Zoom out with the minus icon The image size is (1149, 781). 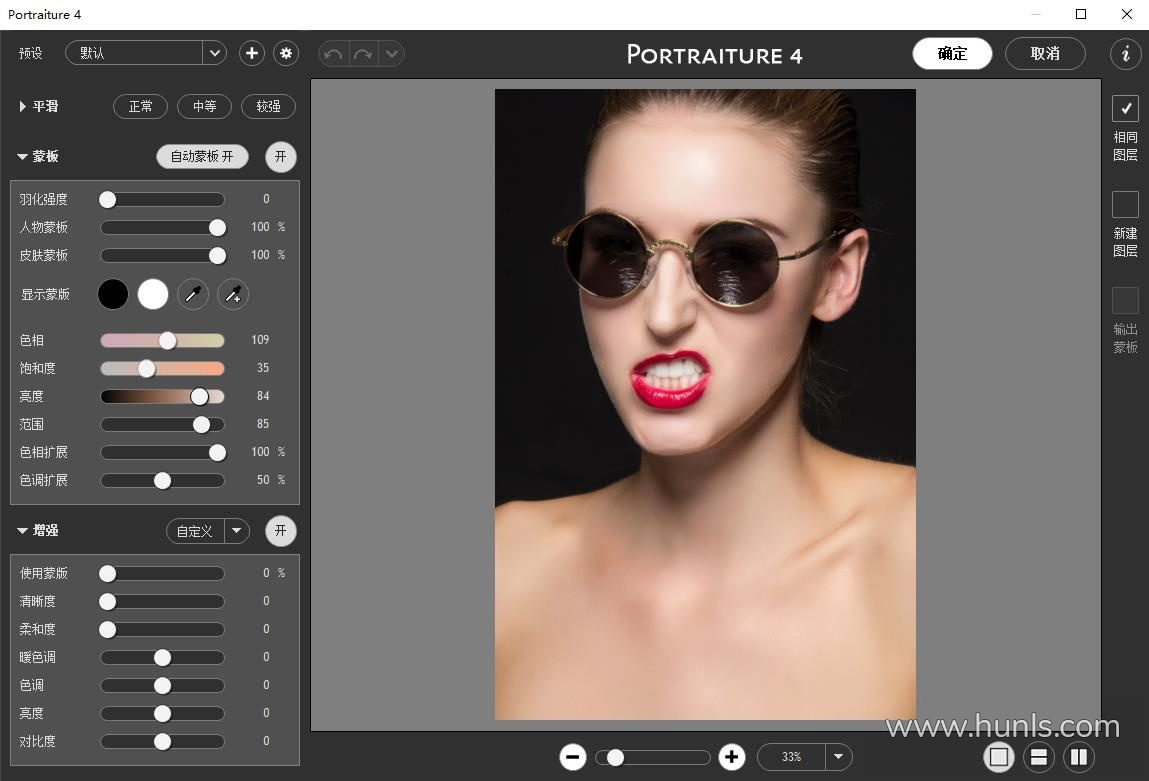(x=573, y=757)
